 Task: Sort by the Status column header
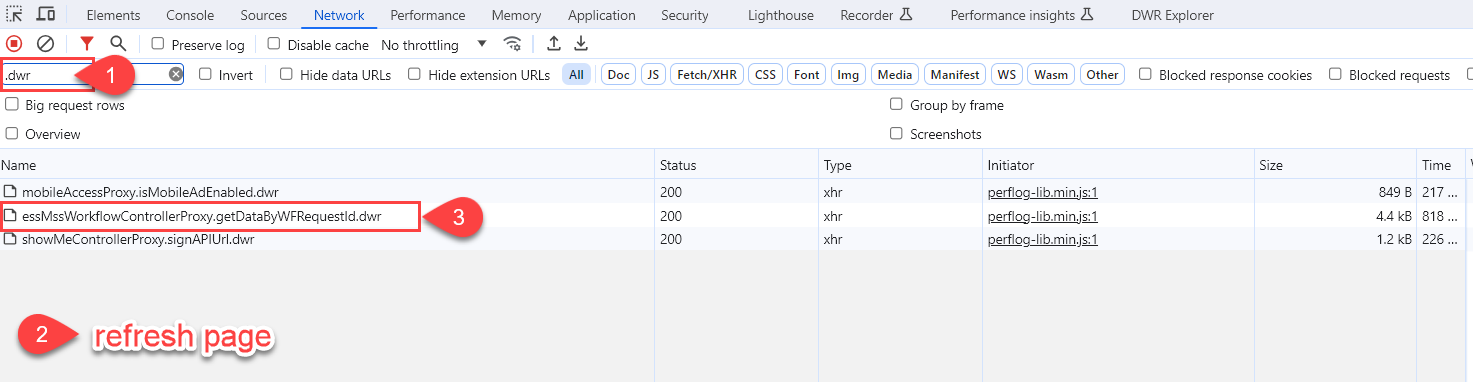(x=737, y=165)
